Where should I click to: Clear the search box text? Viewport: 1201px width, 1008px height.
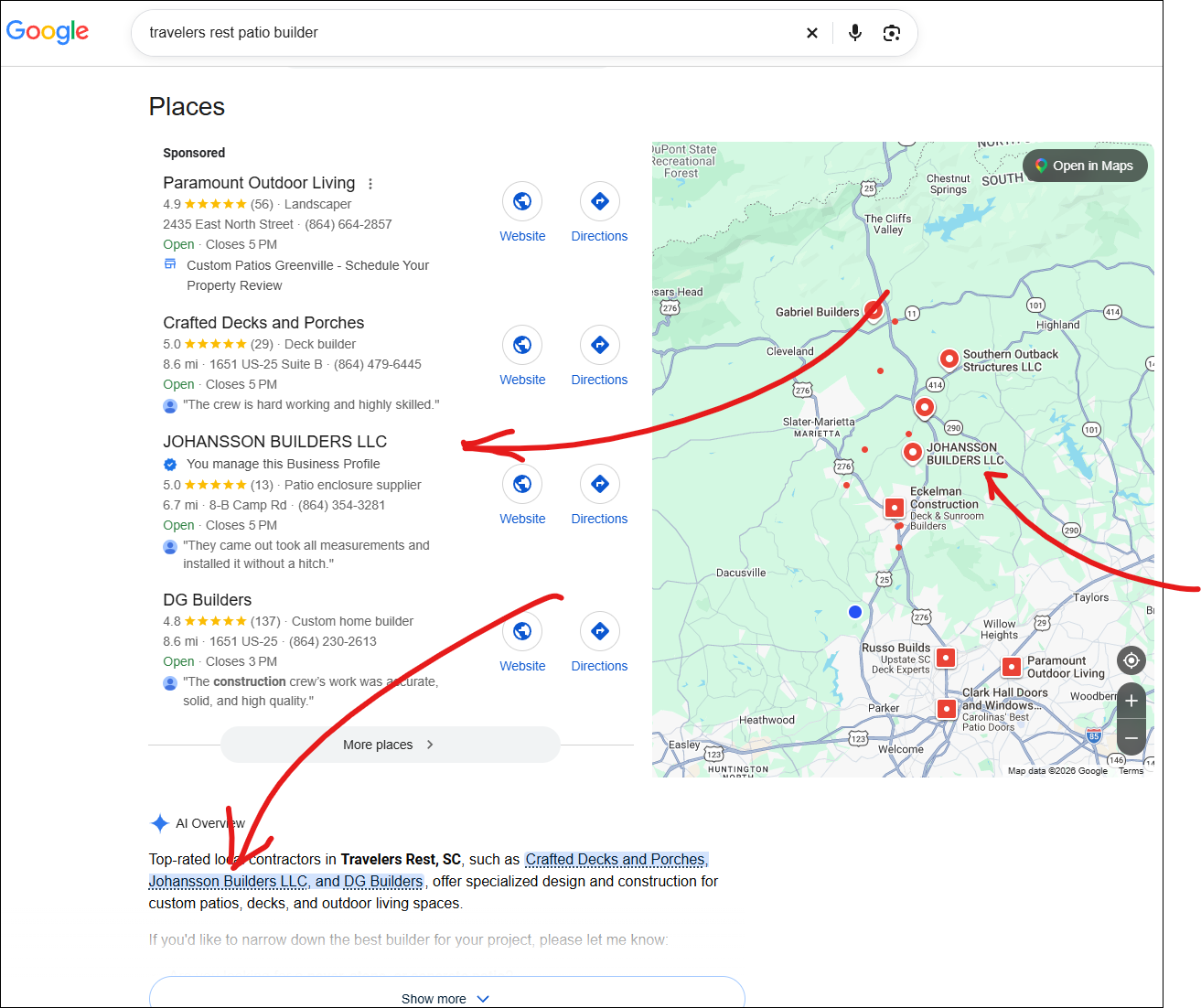click(811, 33)
